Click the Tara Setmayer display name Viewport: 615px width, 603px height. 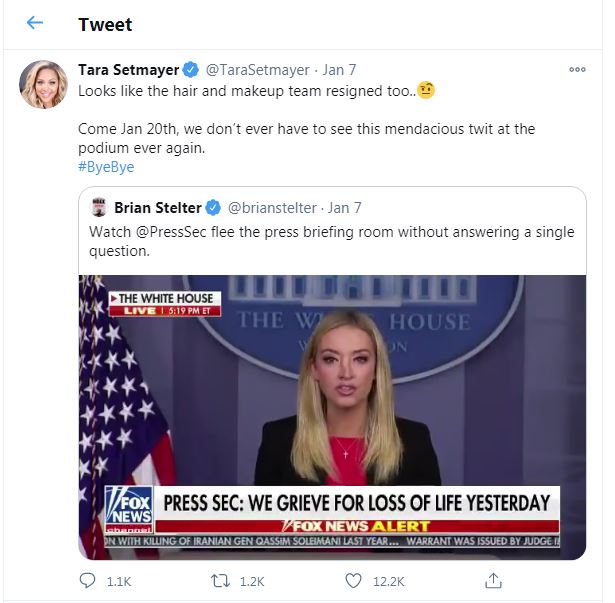coord(129,70)
